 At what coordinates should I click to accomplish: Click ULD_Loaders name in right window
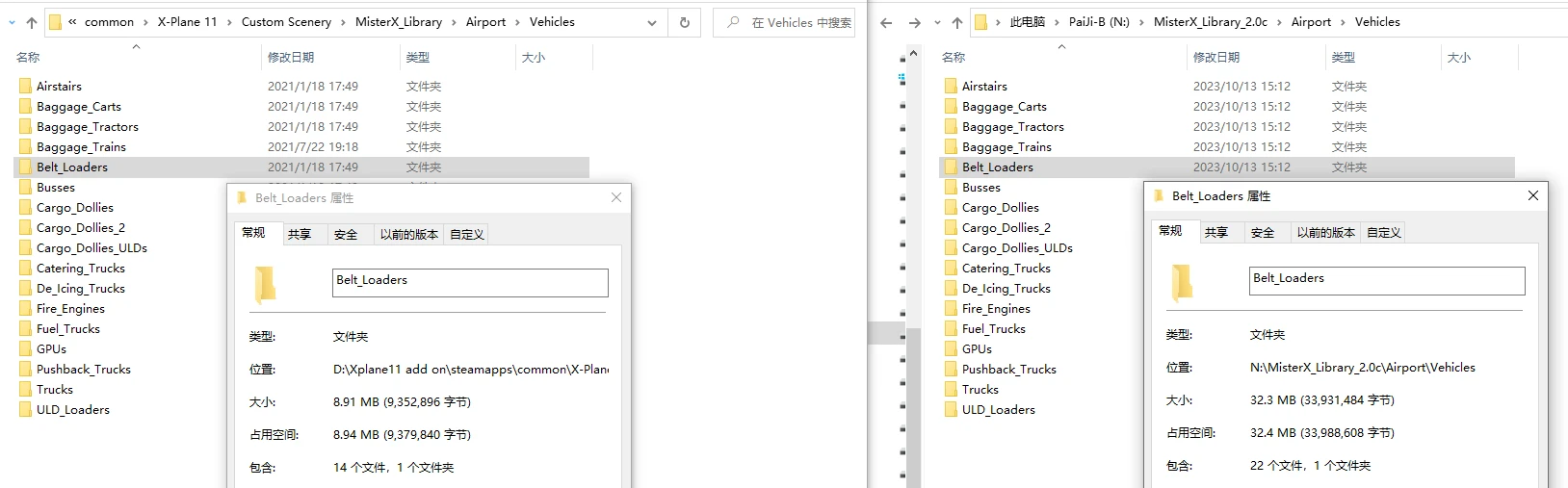pos(999,409)
